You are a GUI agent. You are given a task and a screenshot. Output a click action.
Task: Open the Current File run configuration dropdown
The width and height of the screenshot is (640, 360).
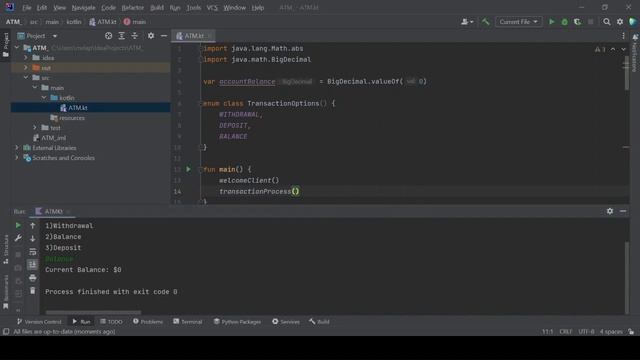(518, 22)
